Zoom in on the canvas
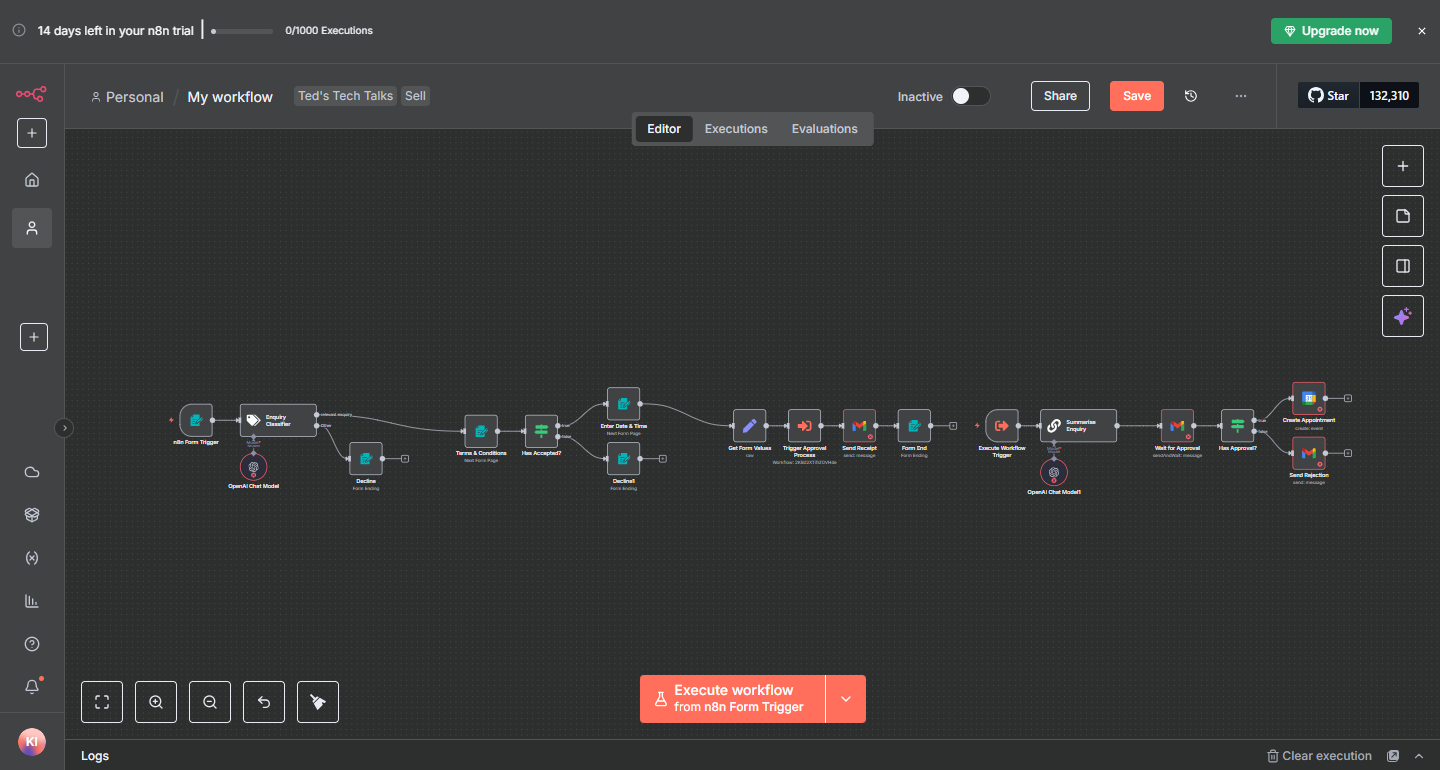 156,702
